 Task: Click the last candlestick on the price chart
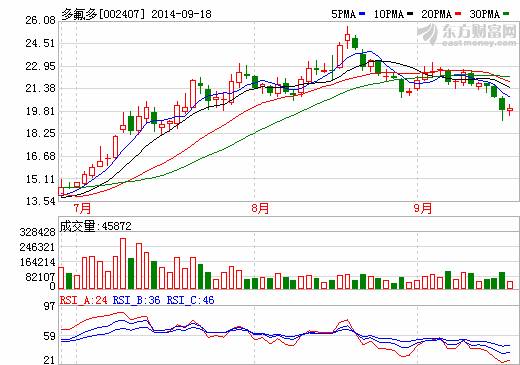click(x=510, y=109)
